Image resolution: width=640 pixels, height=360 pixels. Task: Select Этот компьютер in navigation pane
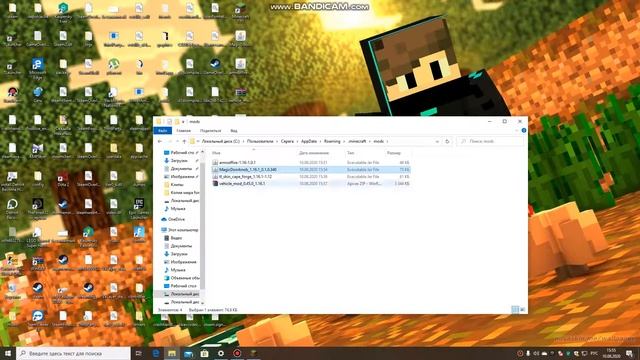point(180,230)
